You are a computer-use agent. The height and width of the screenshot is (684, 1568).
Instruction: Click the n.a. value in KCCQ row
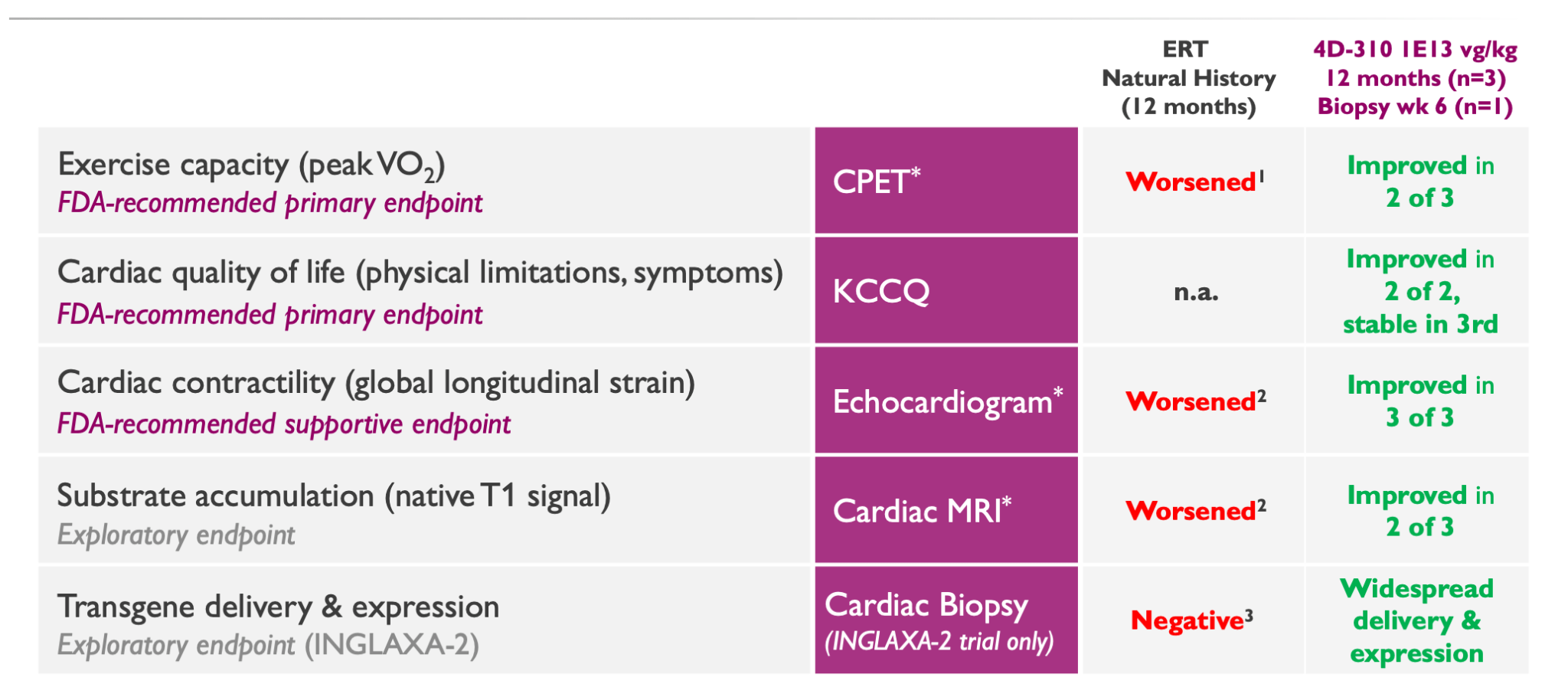tap(1195, 292)
